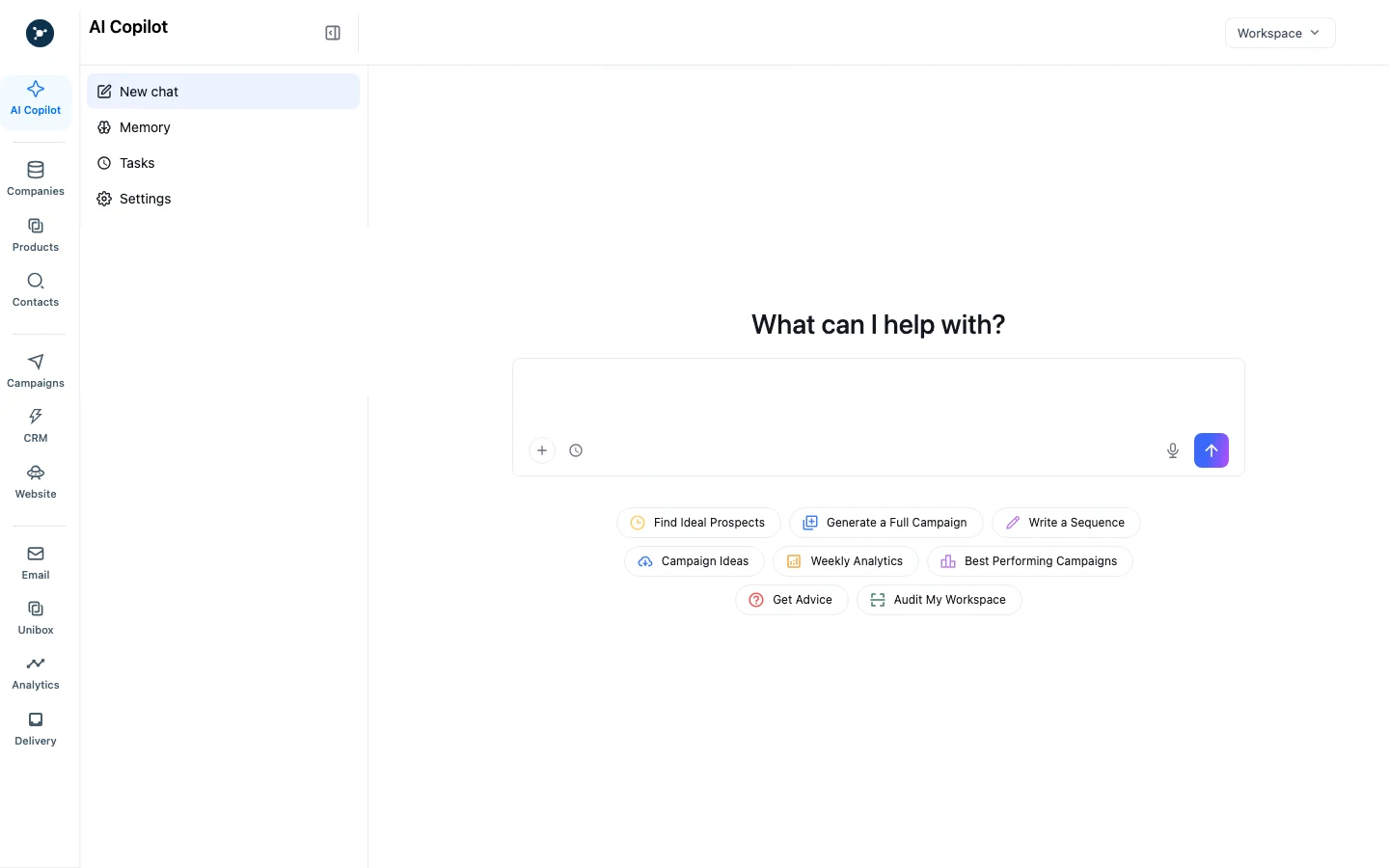View the Analytics section
The width and height of the screenshot is (1389, 868).
coord(36,674)
